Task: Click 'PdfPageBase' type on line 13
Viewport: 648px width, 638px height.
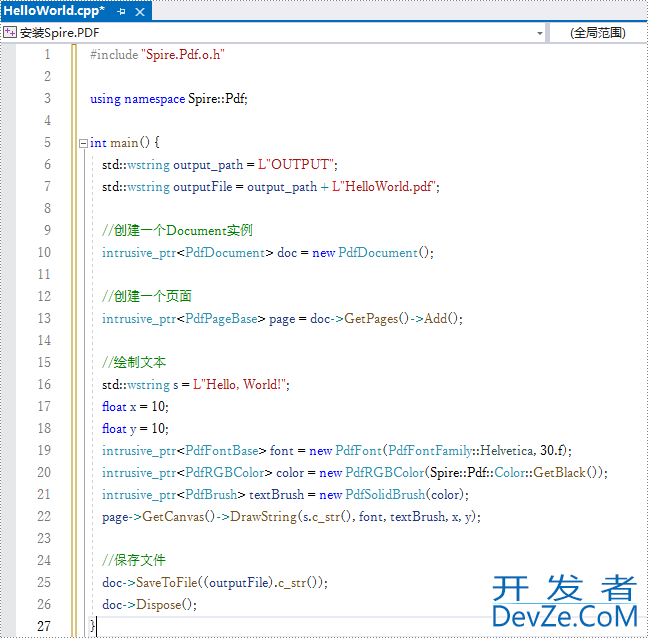Action: coord(221,319)
